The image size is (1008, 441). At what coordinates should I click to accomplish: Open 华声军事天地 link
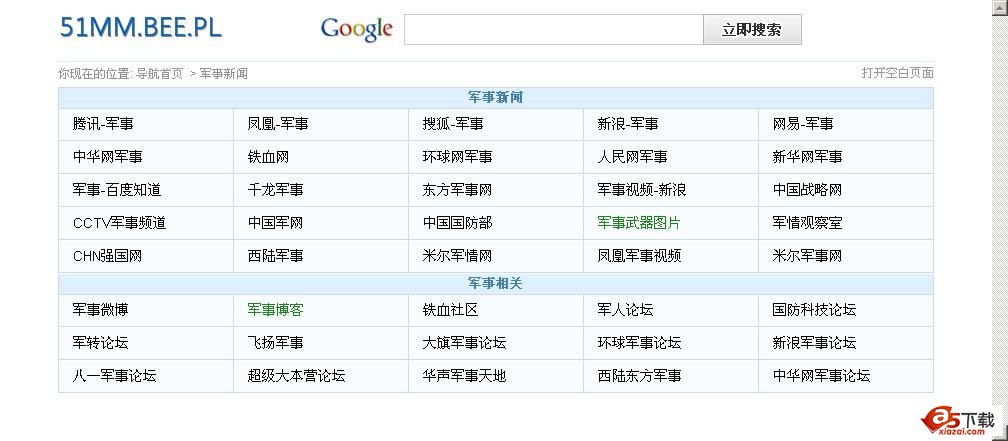(464, 375)
